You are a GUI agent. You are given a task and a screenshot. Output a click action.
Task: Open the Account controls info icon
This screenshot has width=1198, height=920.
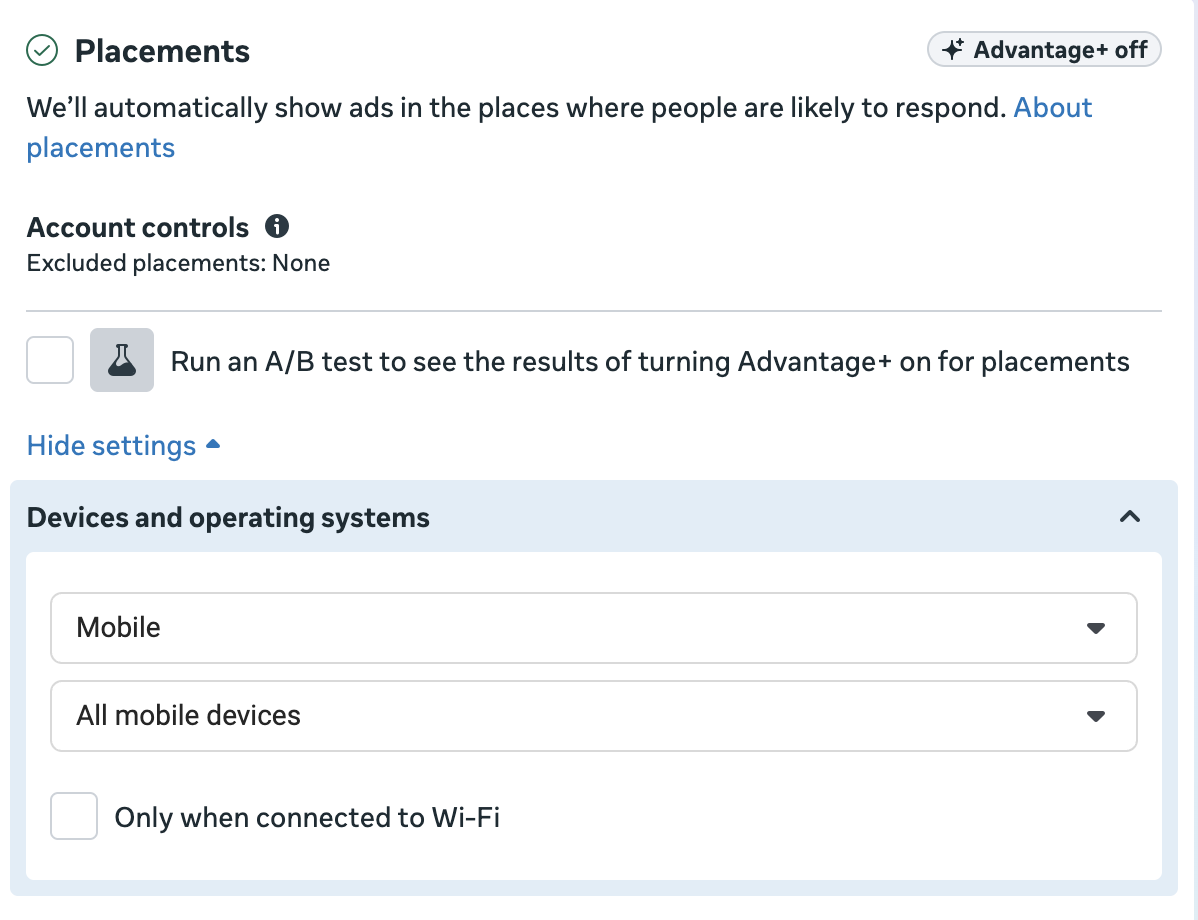tap(277, 227)
